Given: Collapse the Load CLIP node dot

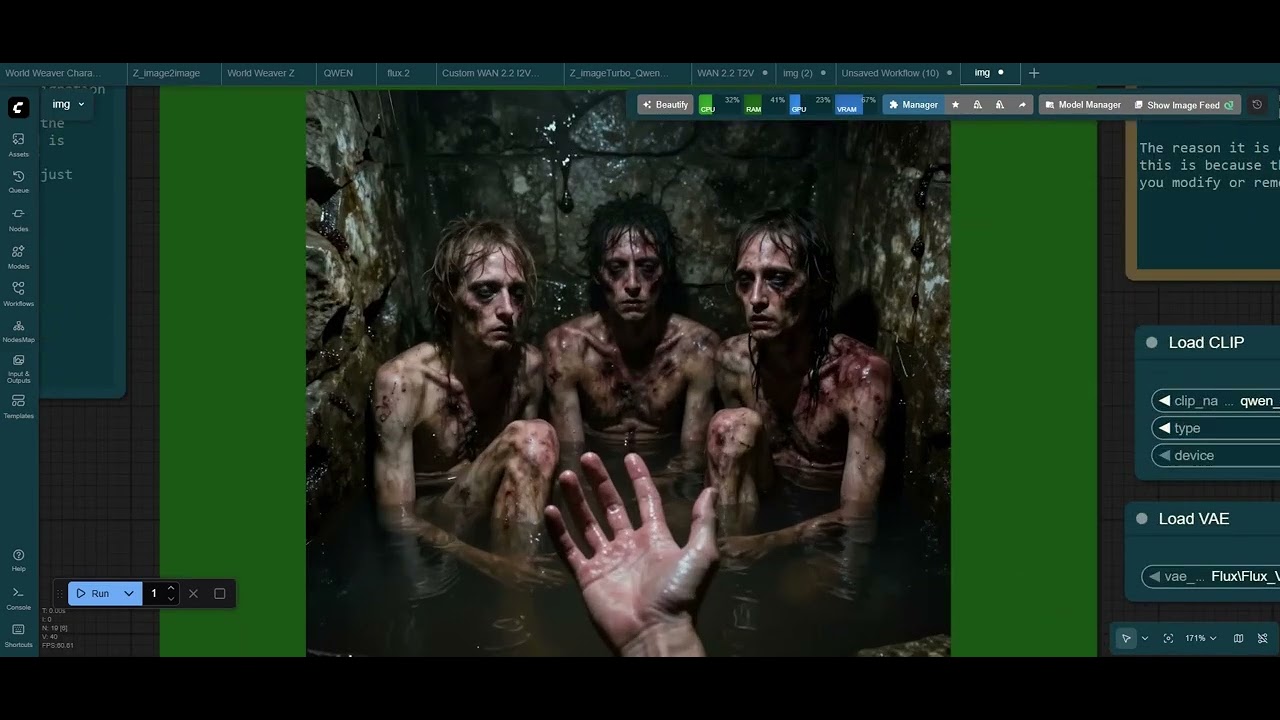Looking at the screenshot, I should (1152, 343).
